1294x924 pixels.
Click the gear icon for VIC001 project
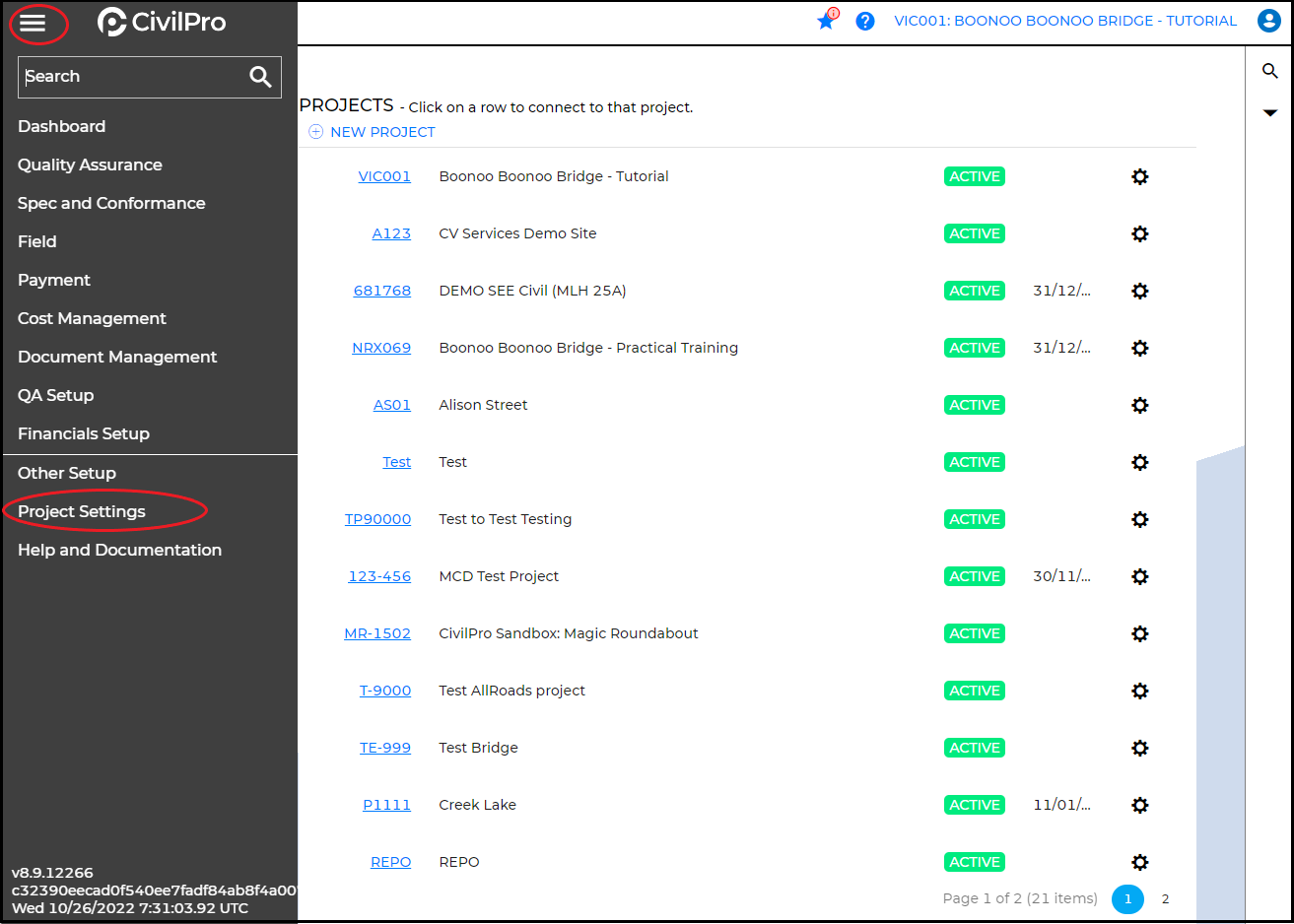point(1140,177)
